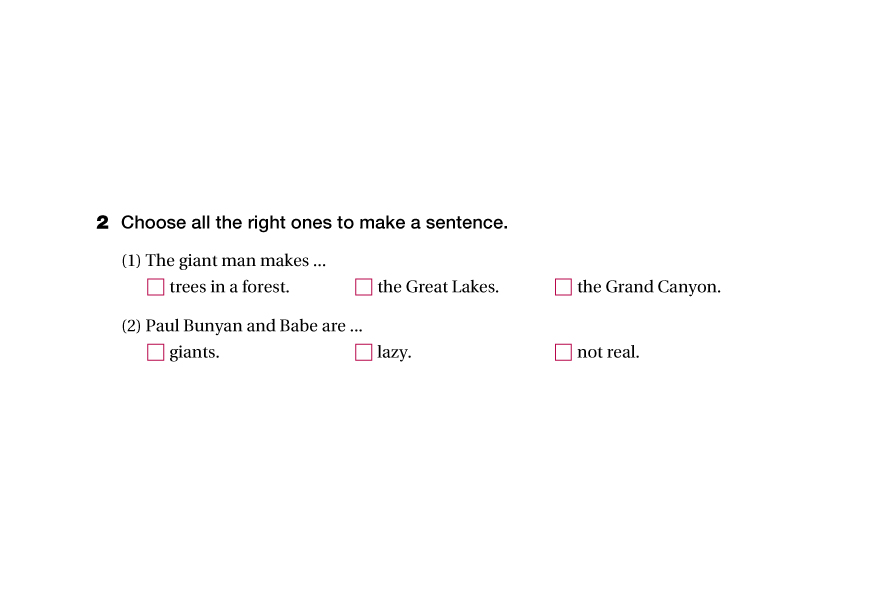Viewport: 873px width, 612px height.
Task: Click the option text 'giants.'
Action: [x=194, y=352]
